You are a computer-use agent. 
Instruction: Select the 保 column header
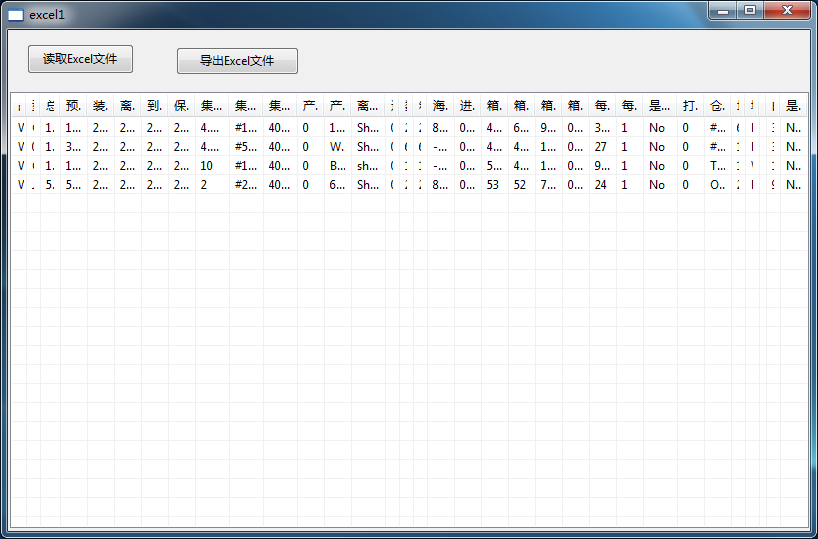point(182,106)
